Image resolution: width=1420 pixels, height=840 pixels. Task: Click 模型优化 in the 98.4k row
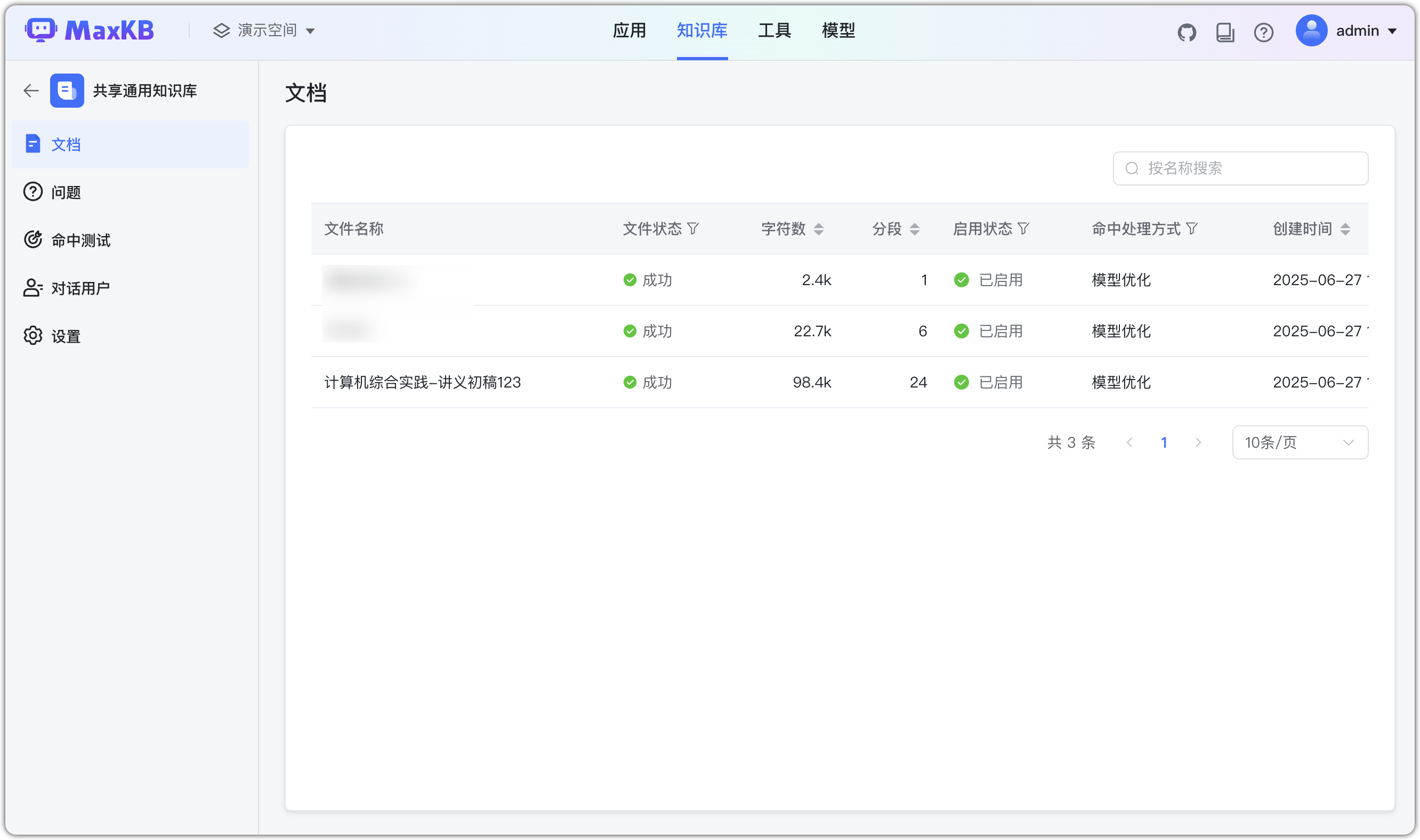[1120, 382]
